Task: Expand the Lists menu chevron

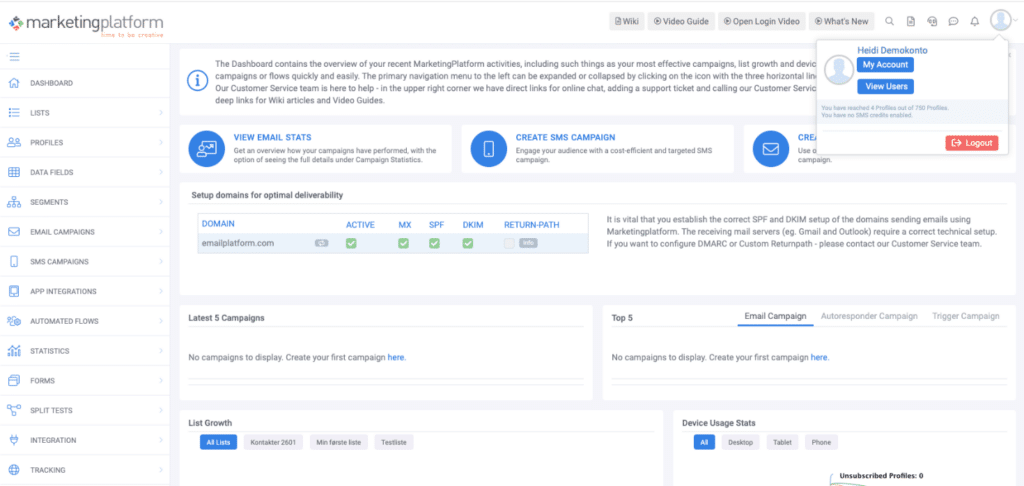Action: 161,113
